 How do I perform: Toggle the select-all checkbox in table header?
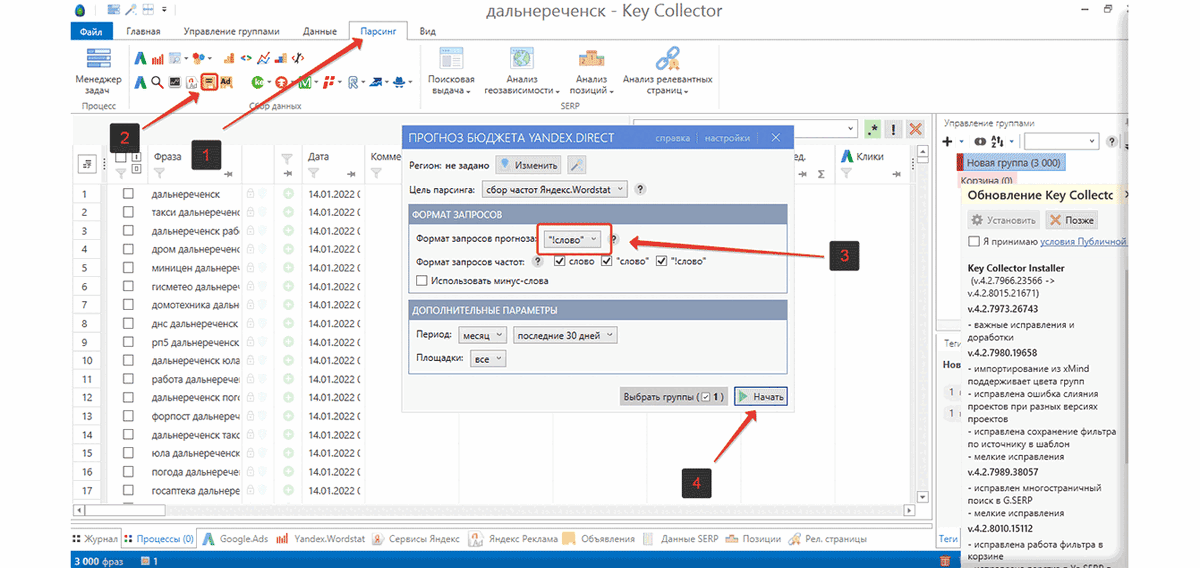pos(121,157)
